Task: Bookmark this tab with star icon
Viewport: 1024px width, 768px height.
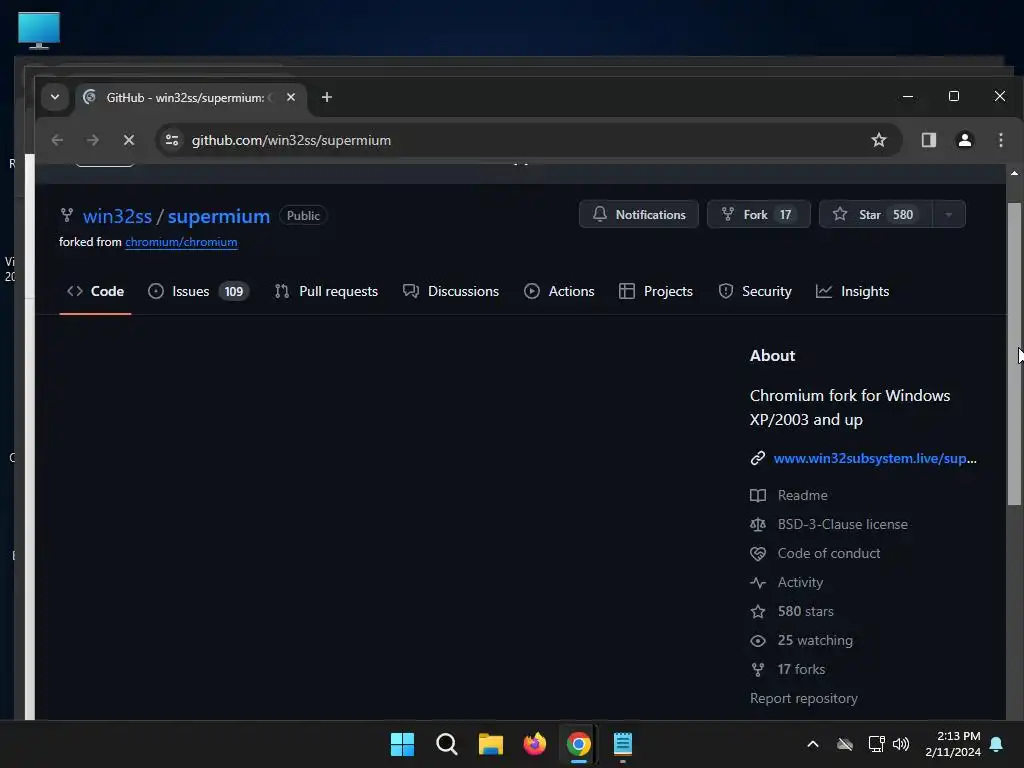Action: (x=879, y=140)
